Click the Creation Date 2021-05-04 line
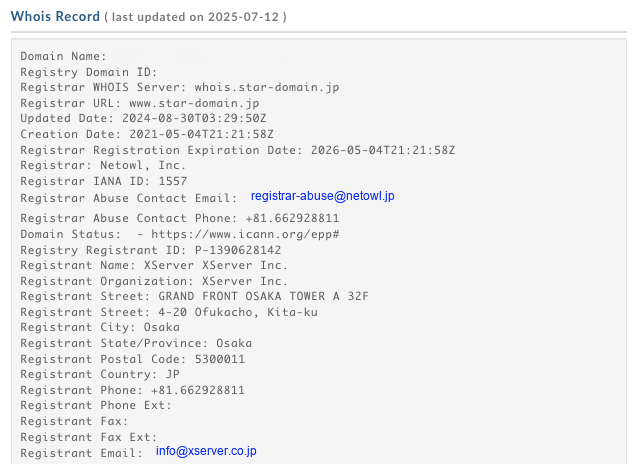636x464 pixels. (x=147, y=134)
